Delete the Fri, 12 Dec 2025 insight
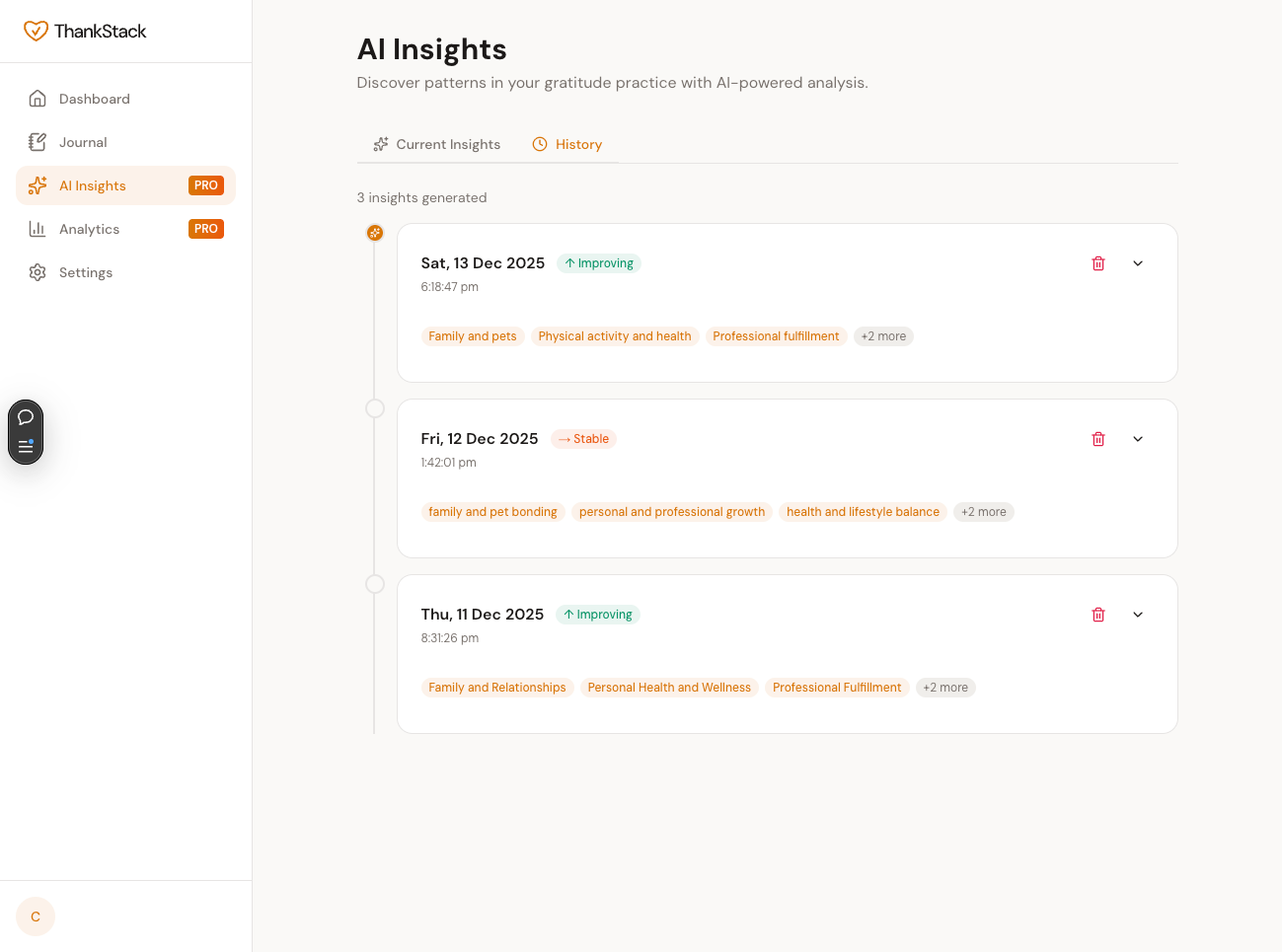This screenshot has height=952, width=1282. (1098, 438)
